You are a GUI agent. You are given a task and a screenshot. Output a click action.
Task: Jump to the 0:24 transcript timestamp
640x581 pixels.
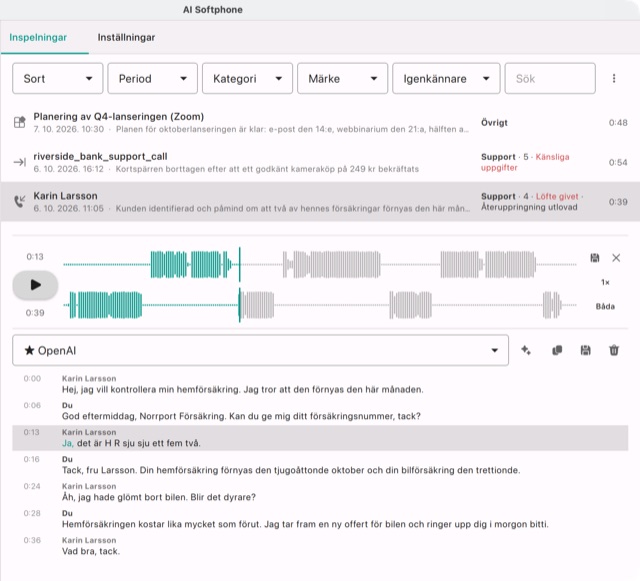32,486
